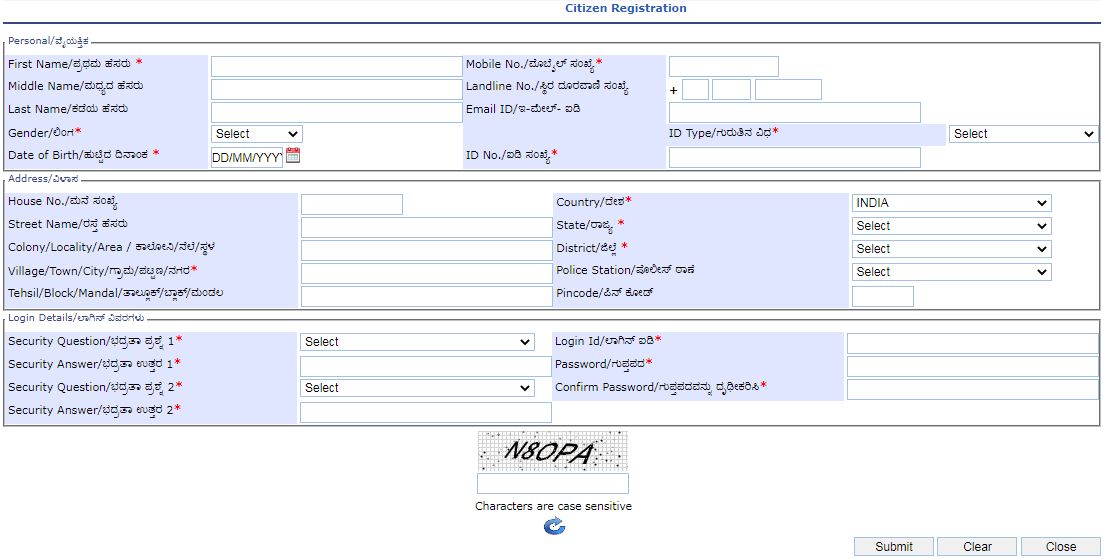Image resolution: width=1107 pixels, height=559 pixels.
Task: Focus the Confirm Password input field
Action: (973, 390)
